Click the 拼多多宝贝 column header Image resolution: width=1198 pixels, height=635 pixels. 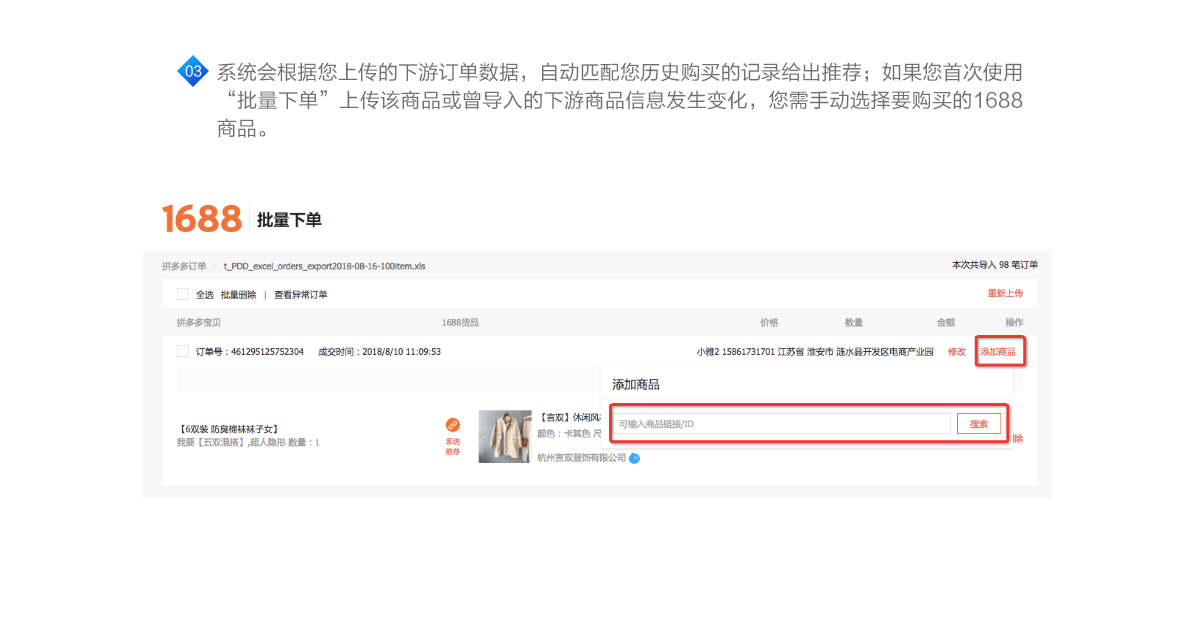tap(199, 322)
